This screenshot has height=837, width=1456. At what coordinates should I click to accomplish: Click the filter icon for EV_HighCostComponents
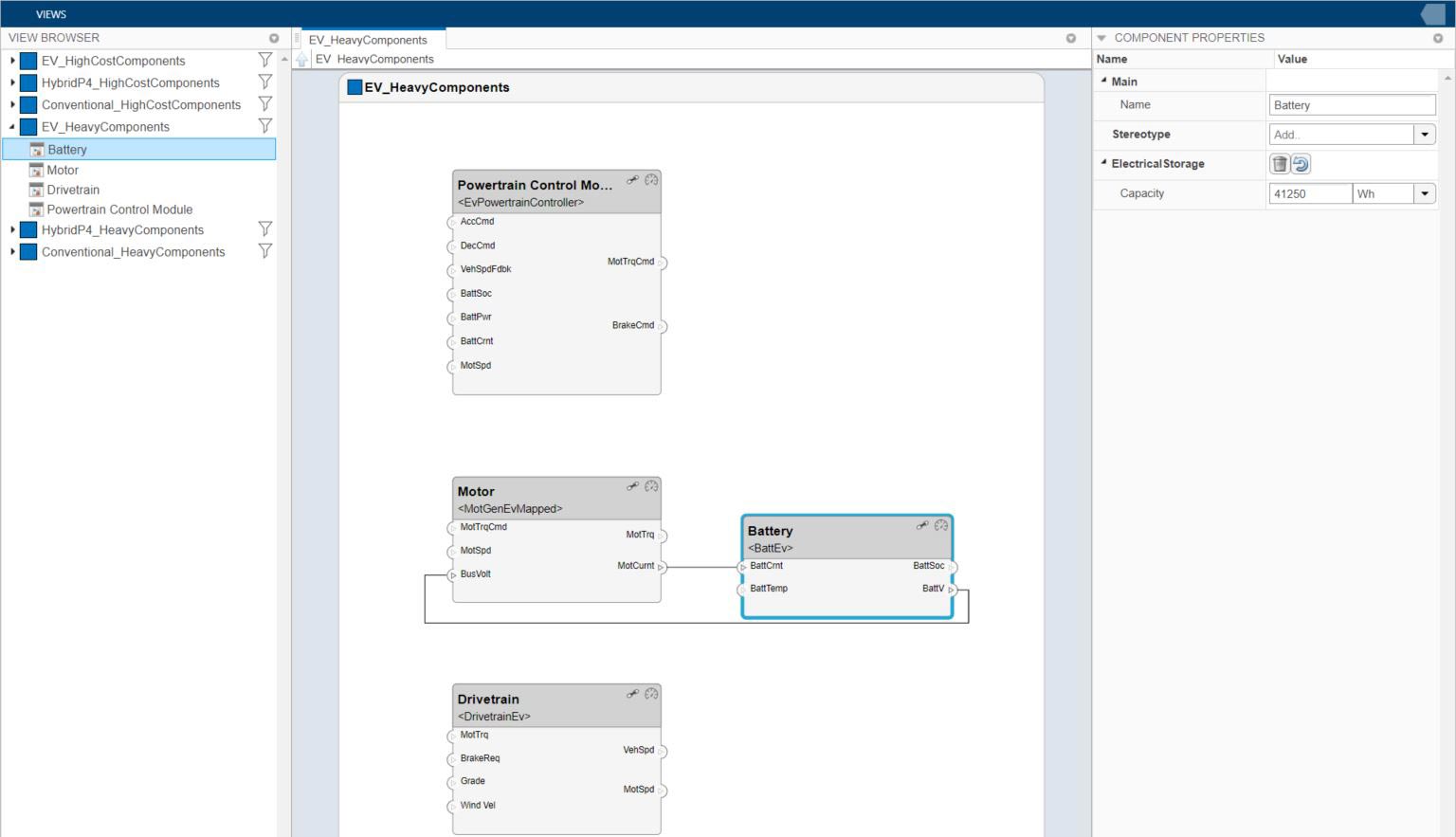point(264,59)
